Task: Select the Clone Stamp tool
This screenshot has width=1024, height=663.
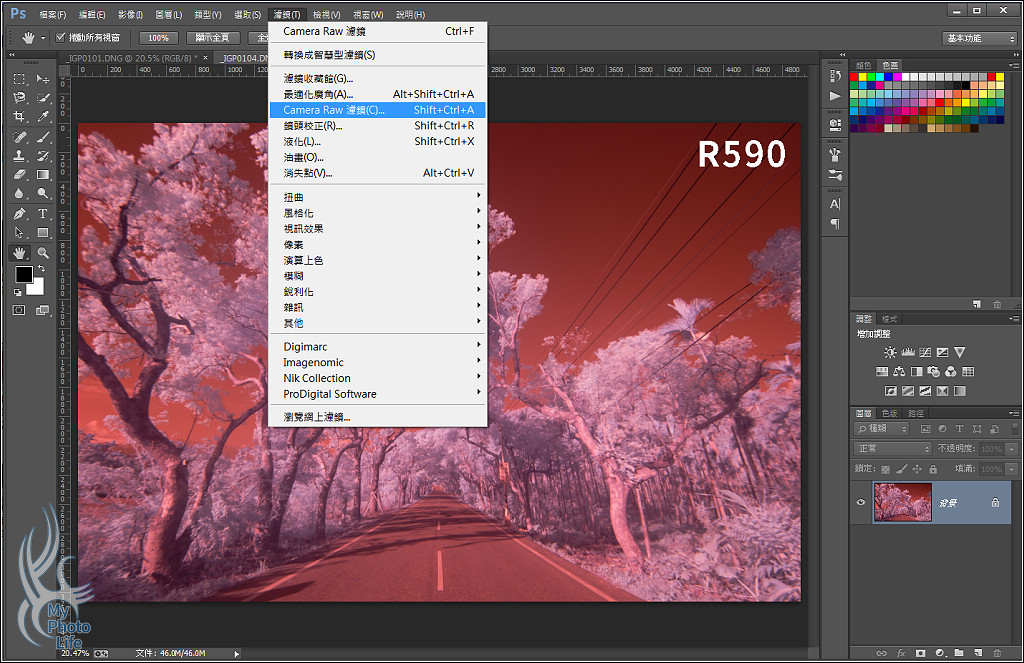Action: [x=19, y=156]
